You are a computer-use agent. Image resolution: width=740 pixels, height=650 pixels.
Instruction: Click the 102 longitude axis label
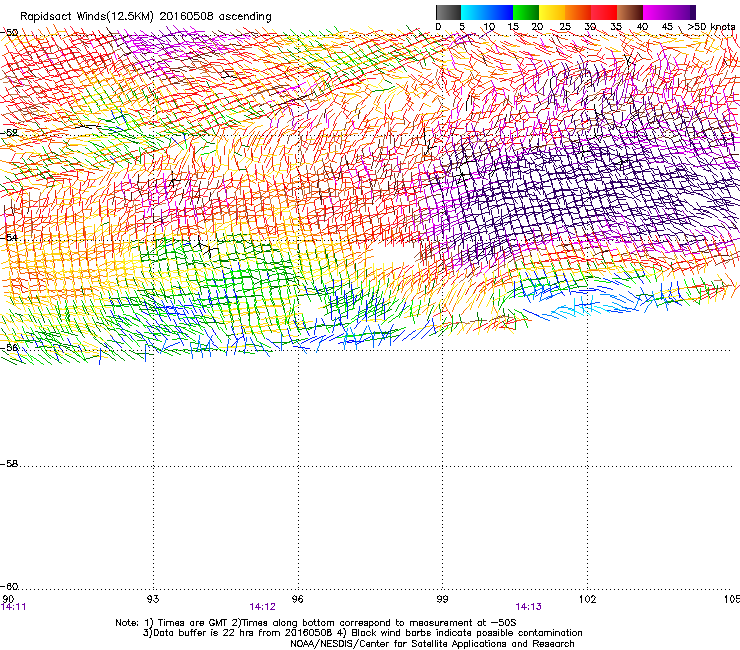point(587,599)
